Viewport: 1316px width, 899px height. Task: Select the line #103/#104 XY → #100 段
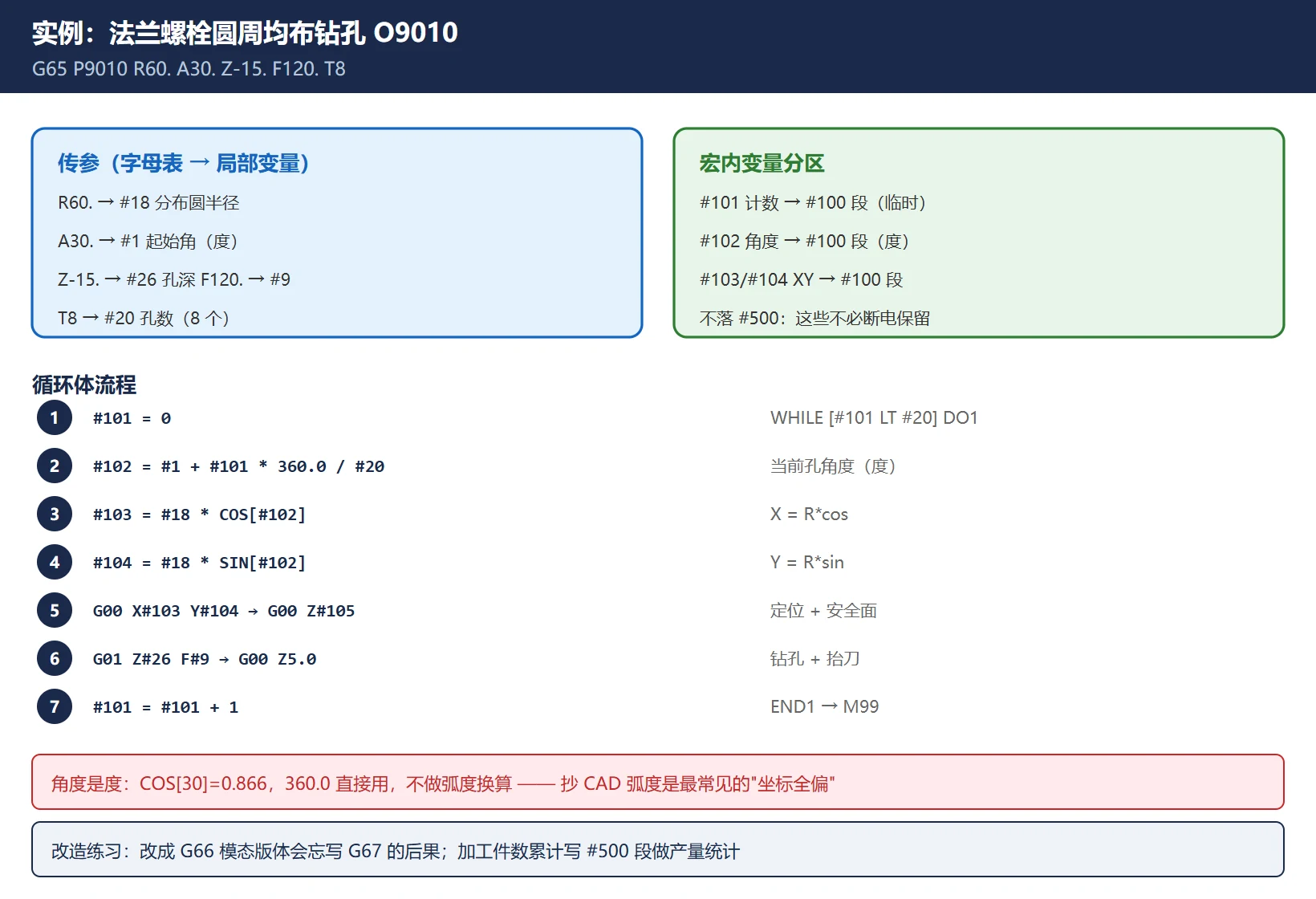(802, 279)
